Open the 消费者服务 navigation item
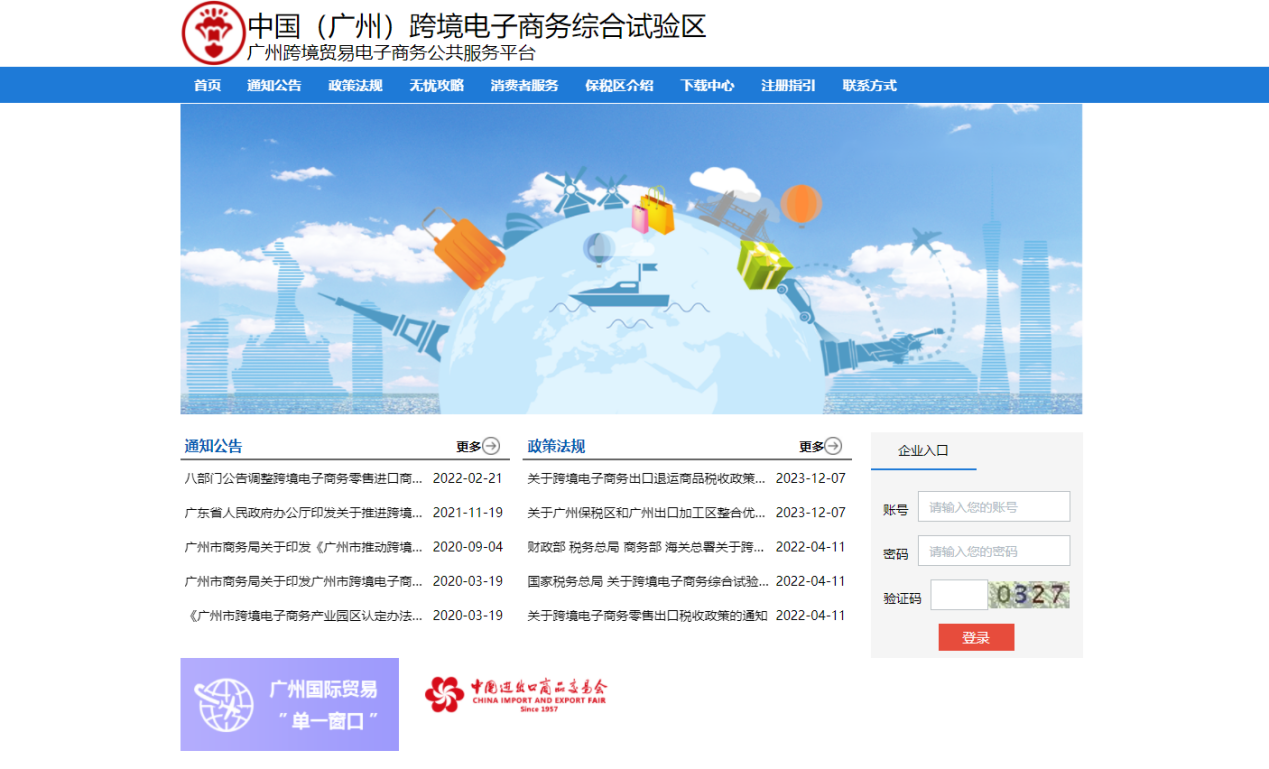The height and width of the screenshot is (769, 1269). pos(524,86)
